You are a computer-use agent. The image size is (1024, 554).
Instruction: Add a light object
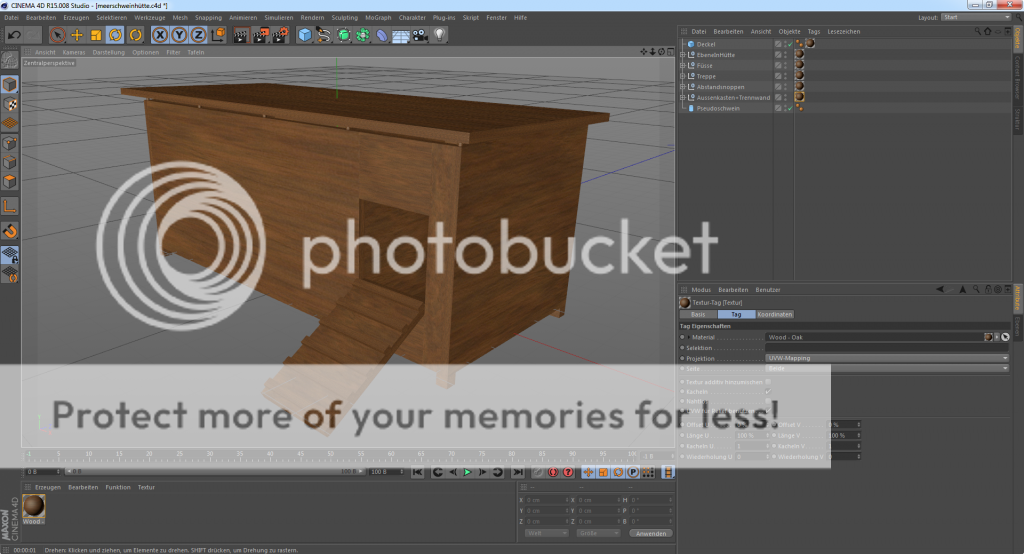coord(440,35)
